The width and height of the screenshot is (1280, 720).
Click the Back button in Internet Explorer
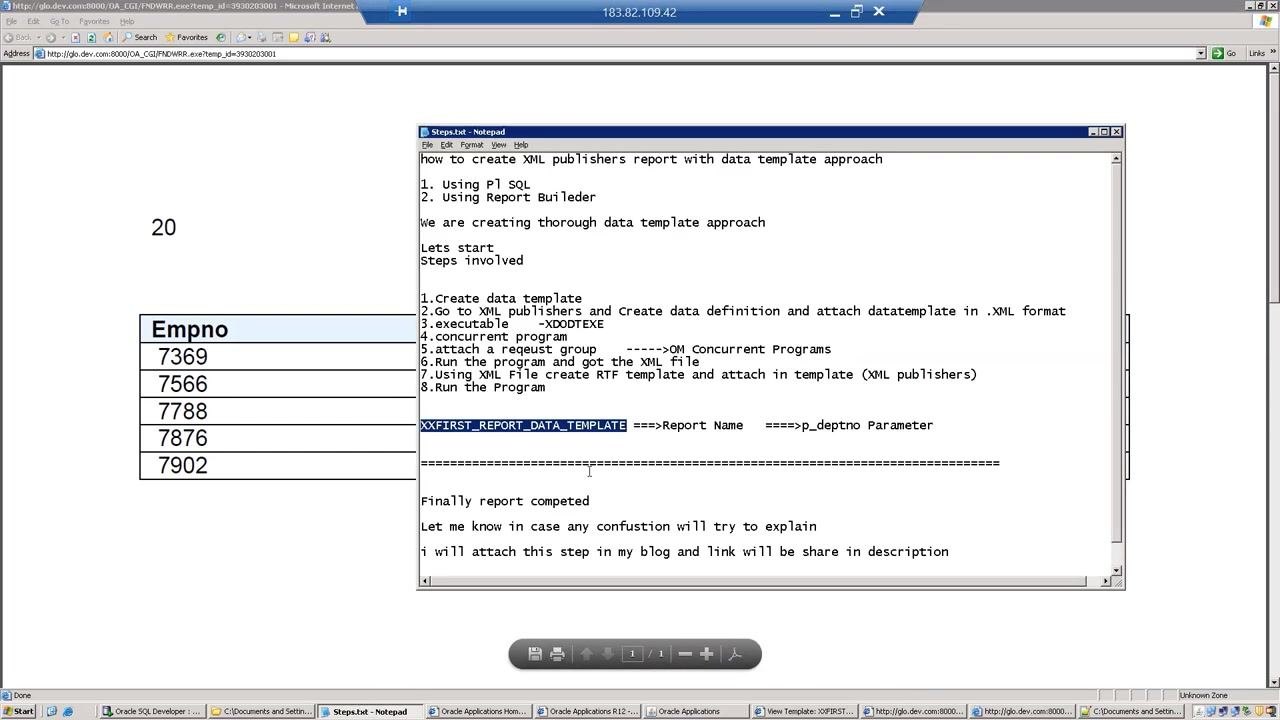pyautogui.click(x=18, y=37)
